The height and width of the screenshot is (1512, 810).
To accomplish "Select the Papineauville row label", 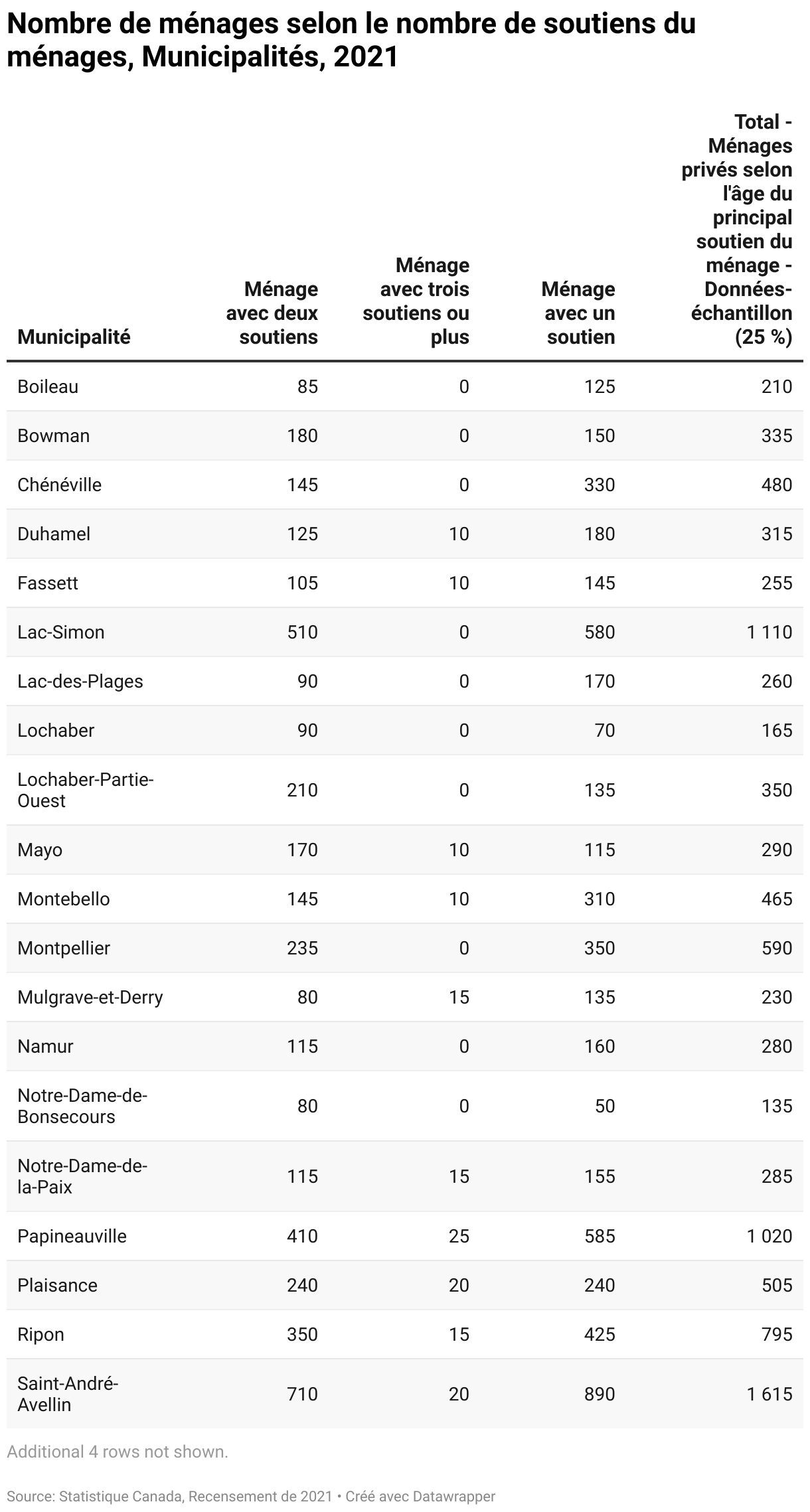I will pos(72,1236).
